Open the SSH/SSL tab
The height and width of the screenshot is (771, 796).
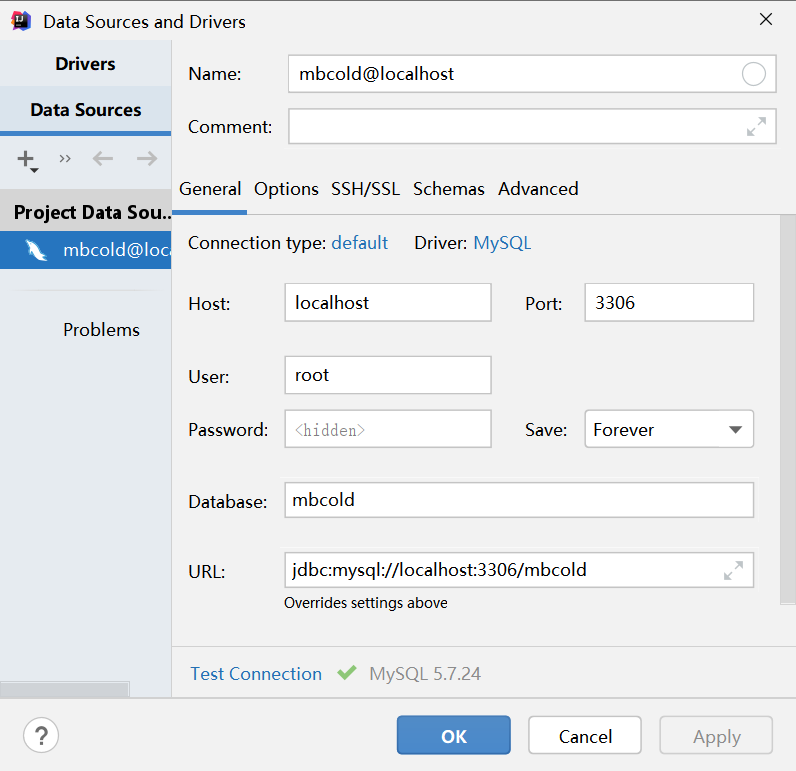point(366,189)
